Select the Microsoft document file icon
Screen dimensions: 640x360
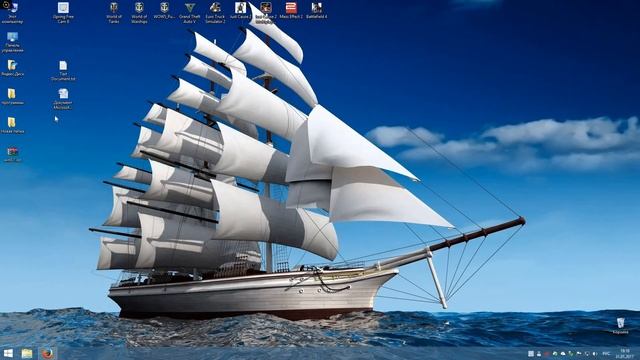63,99
